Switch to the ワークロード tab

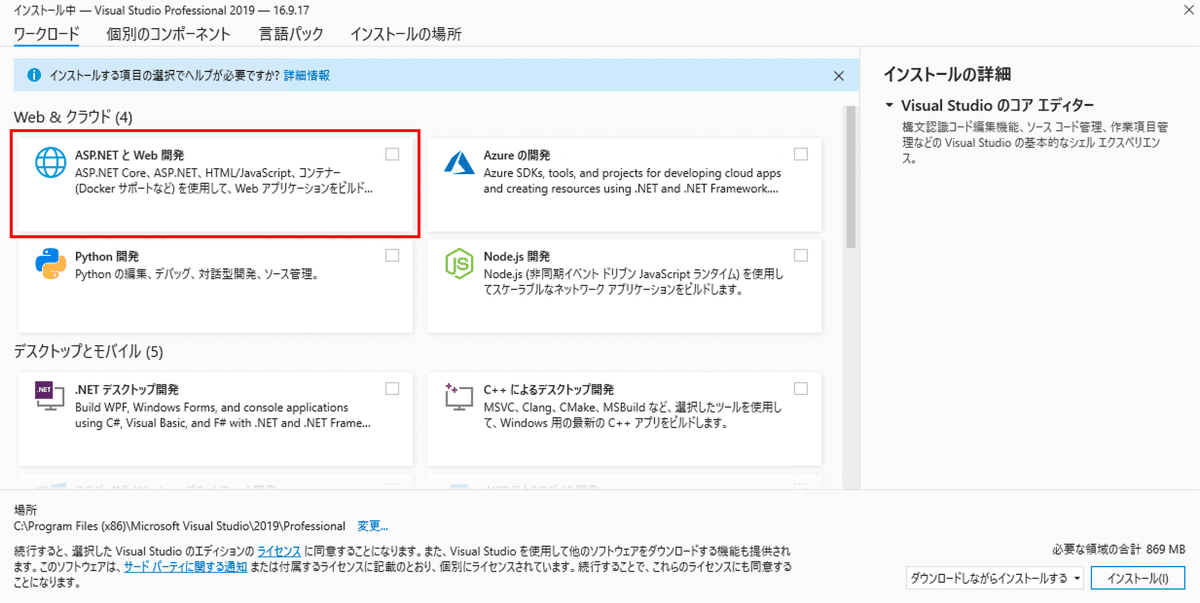(x=47, y=34)
